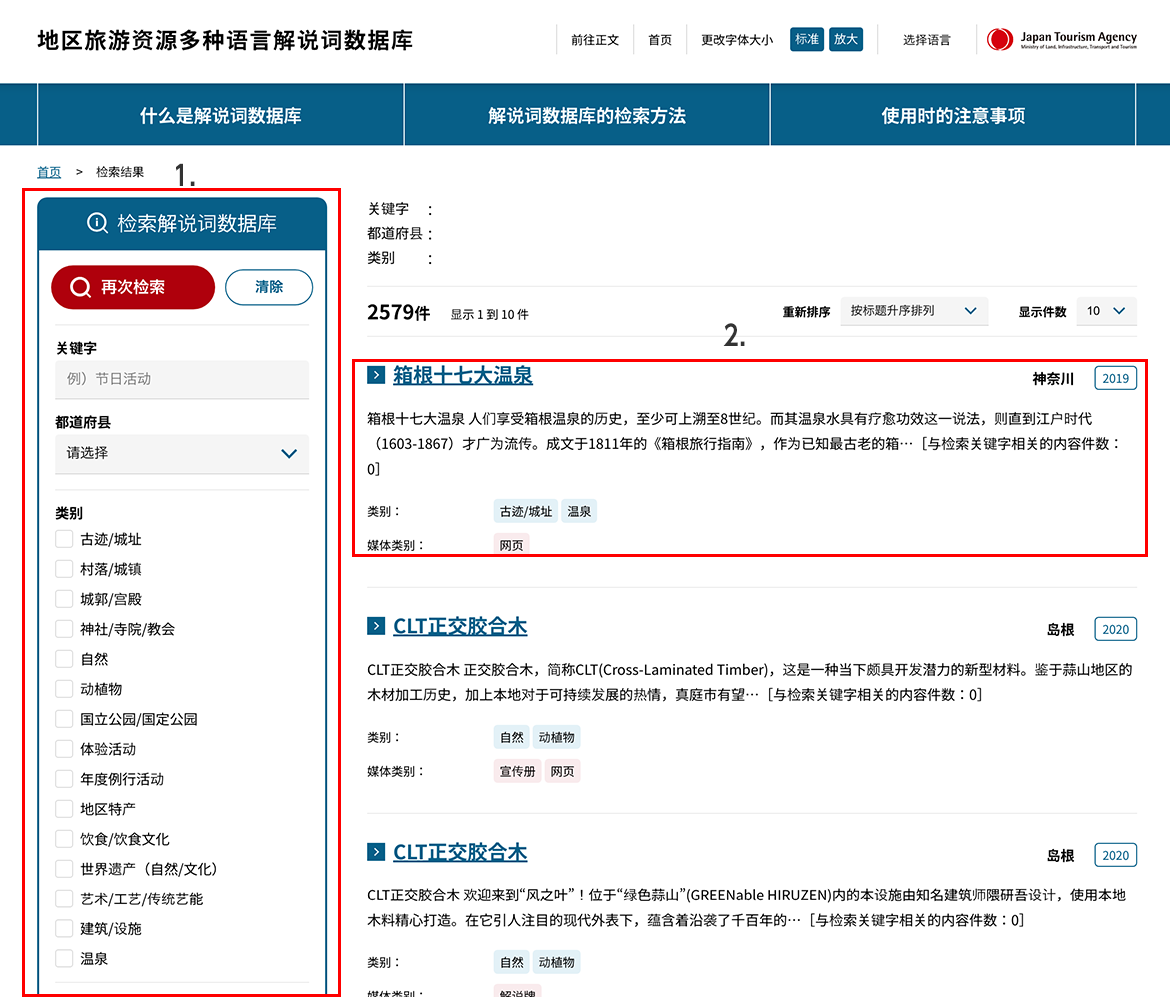Click the magnifier icon in 再次检索 button

pos(80,287)
